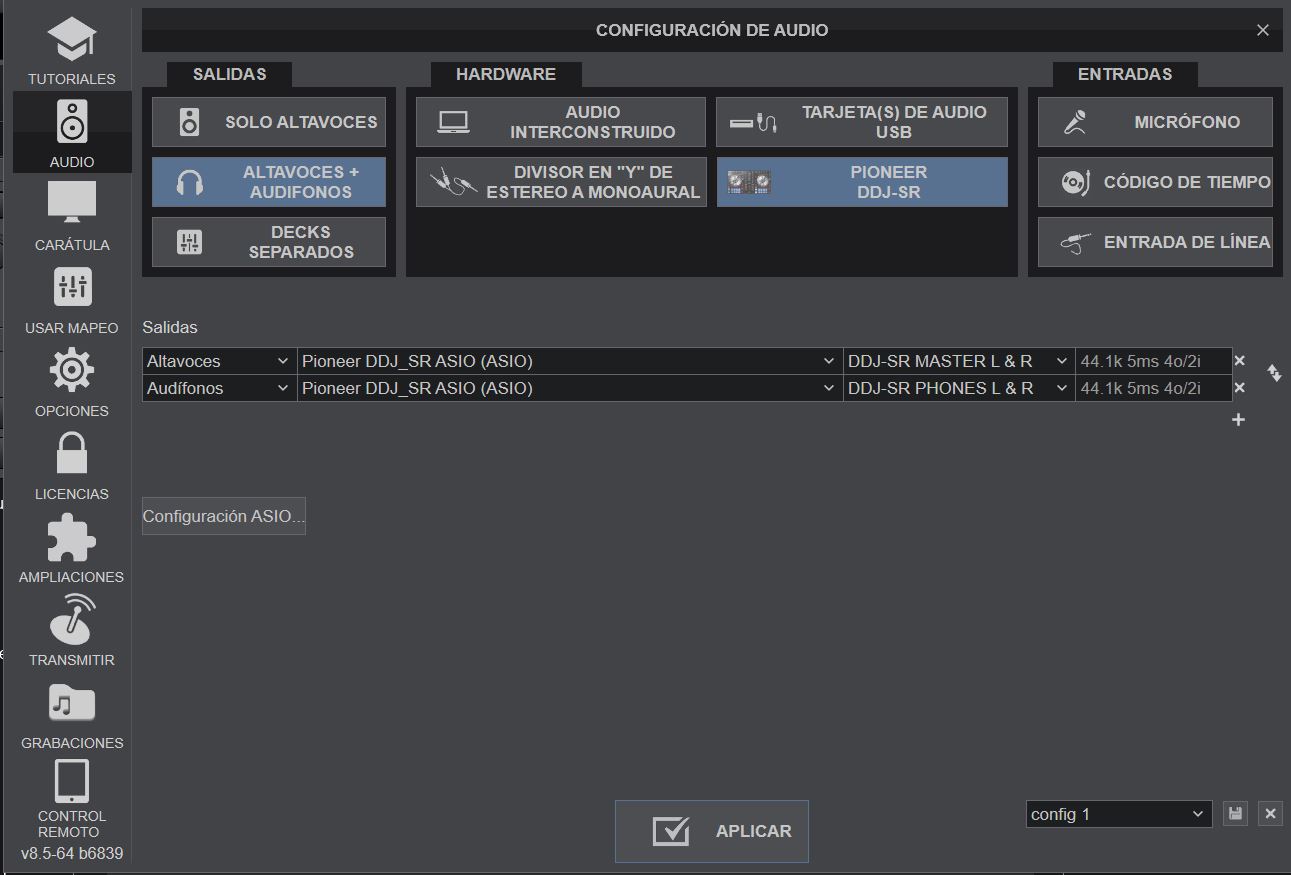The image size is (1291, 875).
Task: Open the Tutoriales section in sidebar
Action: pos(72,50)
